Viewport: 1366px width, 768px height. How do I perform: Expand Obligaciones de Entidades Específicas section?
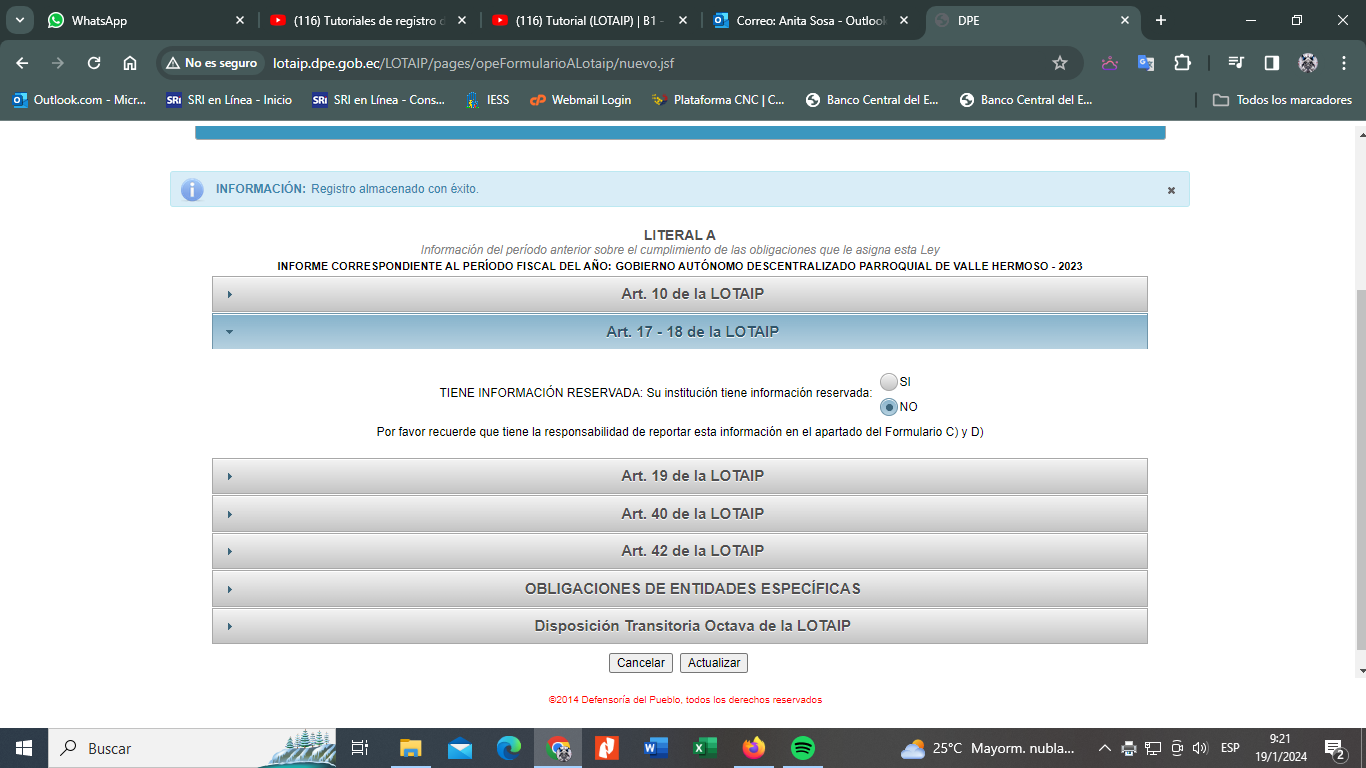[x=680, y=589]
